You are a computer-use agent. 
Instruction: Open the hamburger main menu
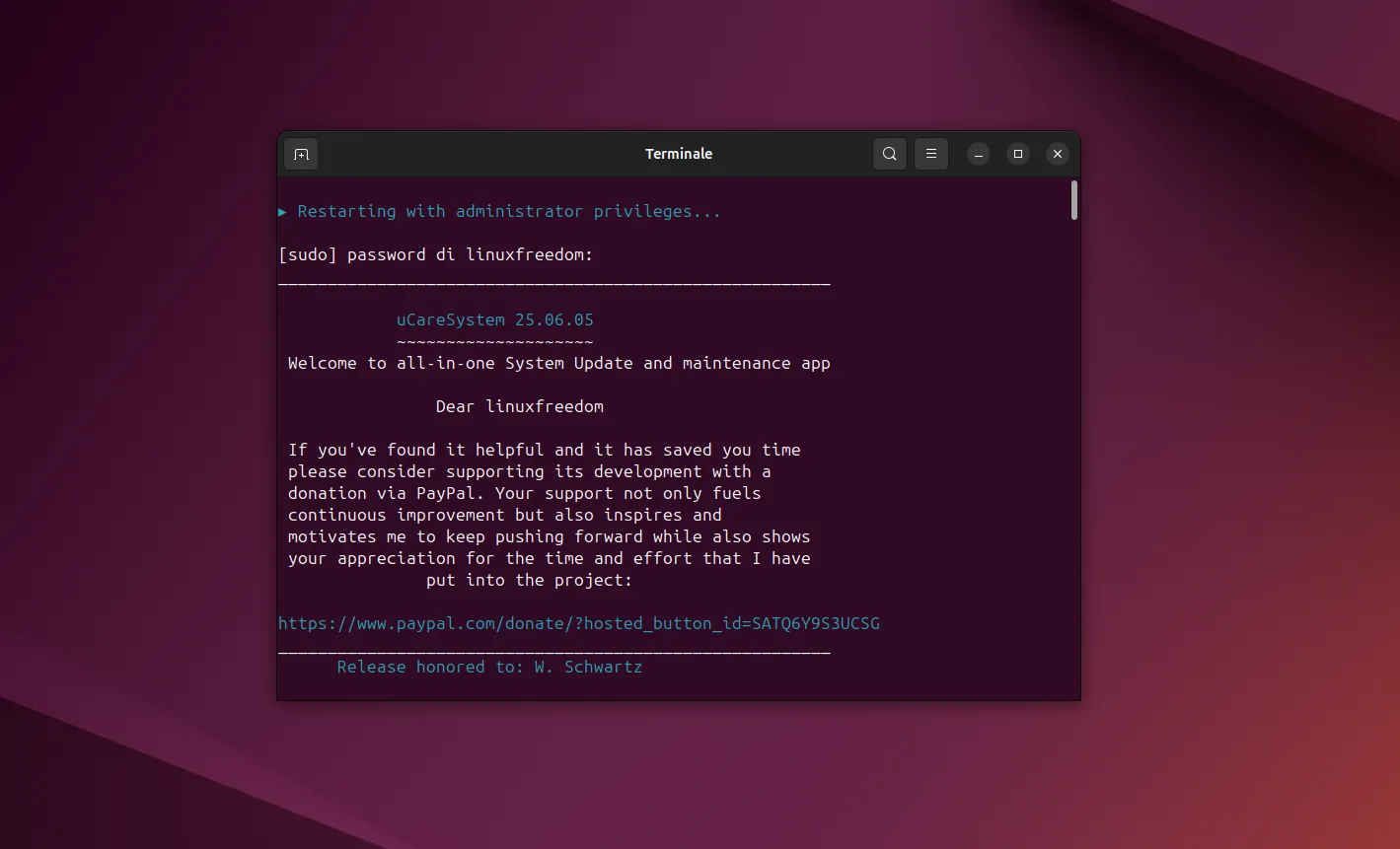[x=930, y=154]
